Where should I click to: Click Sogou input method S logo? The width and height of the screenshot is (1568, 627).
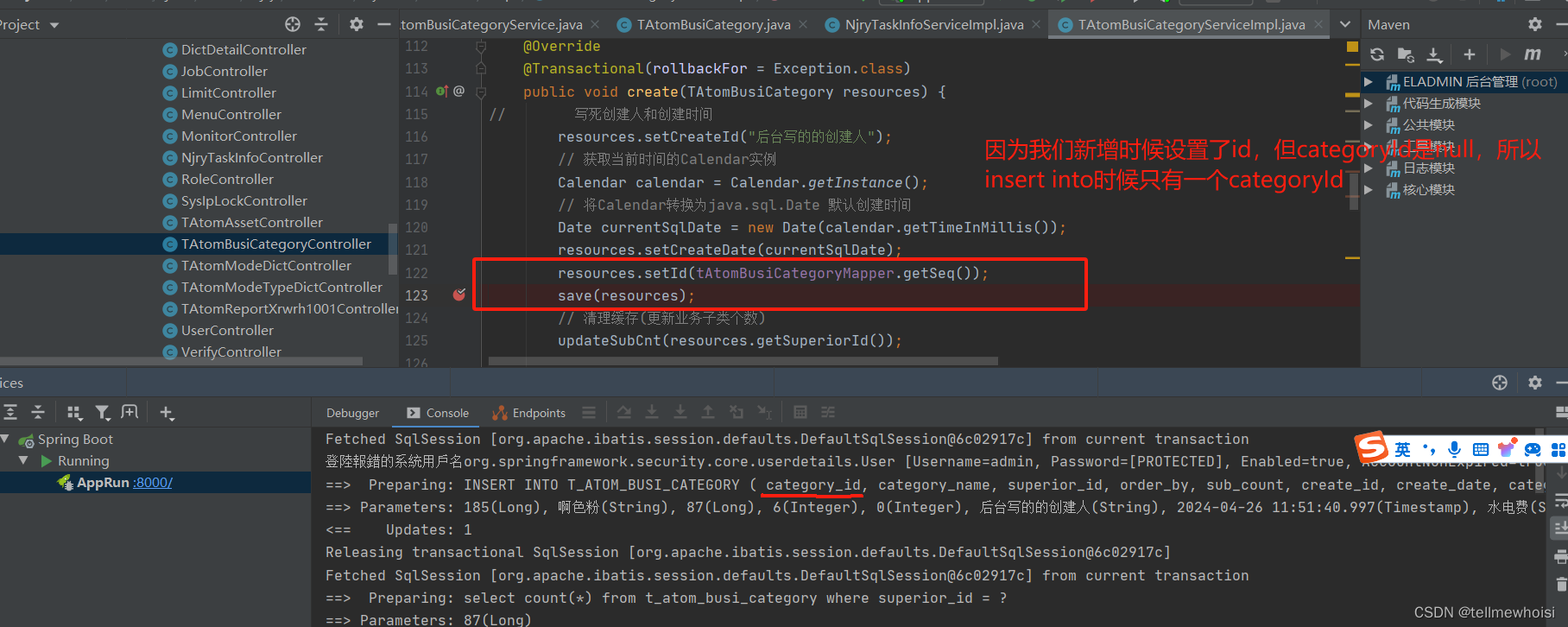[1371, 447]
